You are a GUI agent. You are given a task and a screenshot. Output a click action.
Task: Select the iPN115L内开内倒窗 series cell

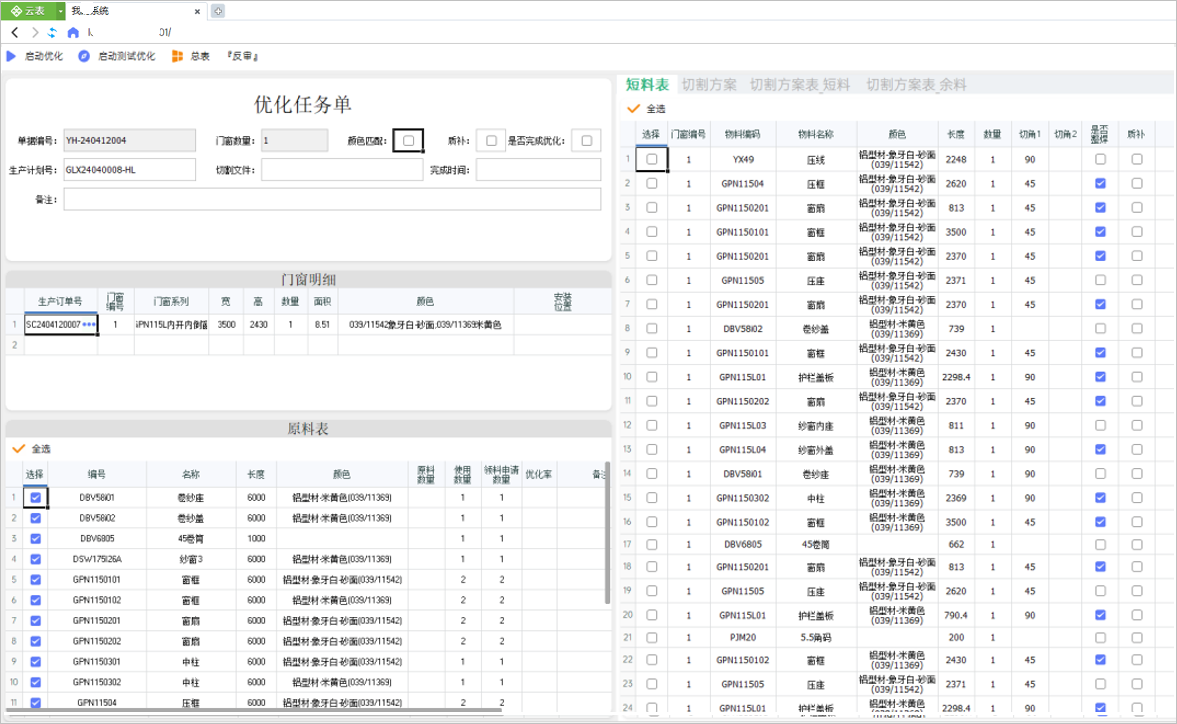pos(171,325)
